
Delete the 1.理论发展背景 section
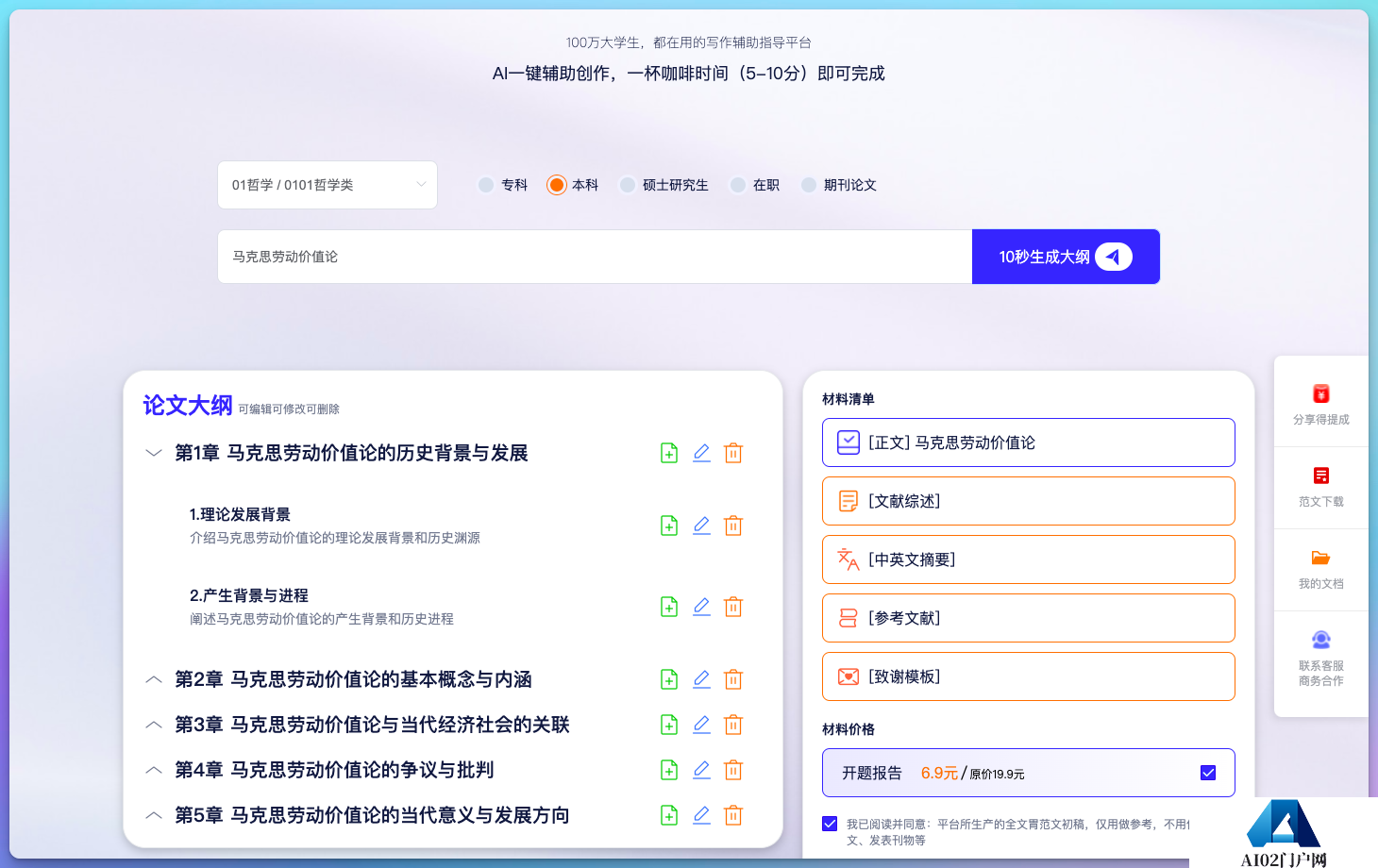(733, 526)
